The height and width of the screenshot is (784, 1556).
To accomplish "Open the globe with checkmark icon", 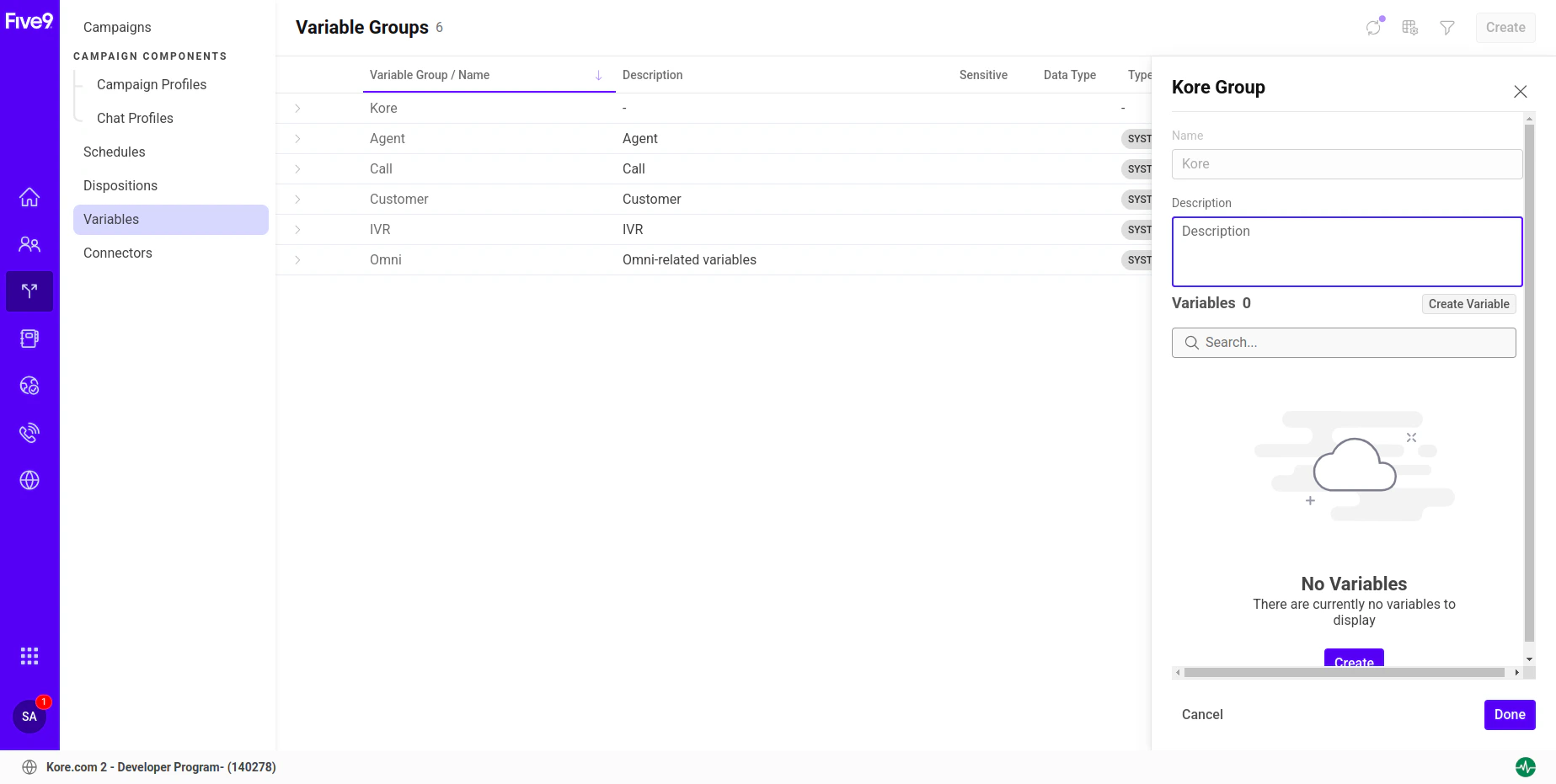I will click(x=29, y=386).
